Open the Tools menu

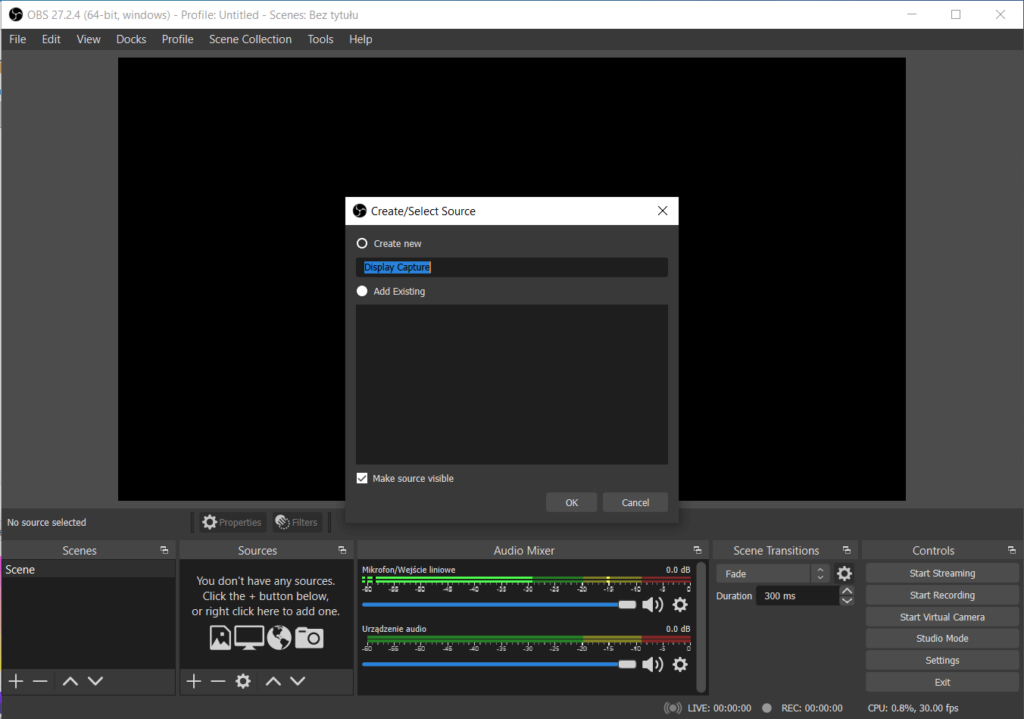point(320,39)
